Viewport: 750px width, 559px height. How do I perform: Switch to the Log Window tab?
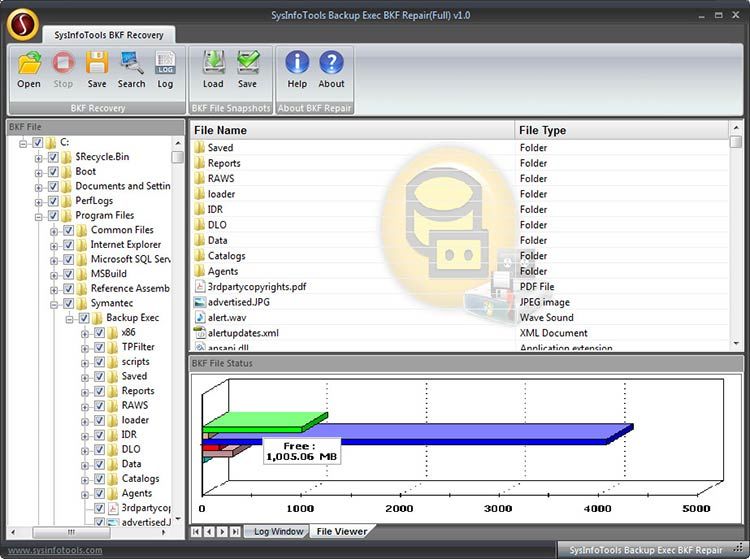(278, 531)
